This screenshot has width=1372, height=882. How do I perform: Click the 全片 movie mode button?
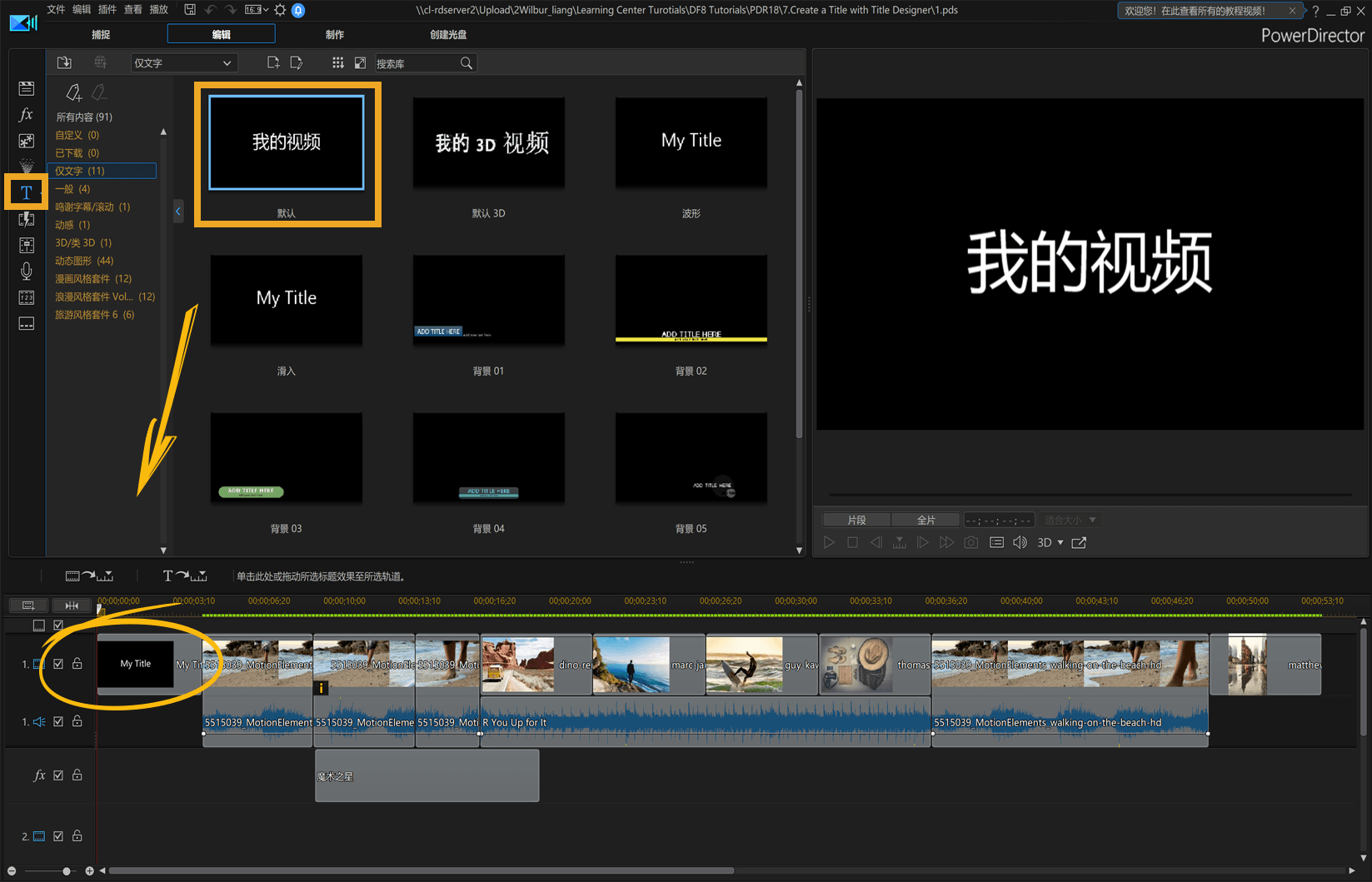(925, 520)
